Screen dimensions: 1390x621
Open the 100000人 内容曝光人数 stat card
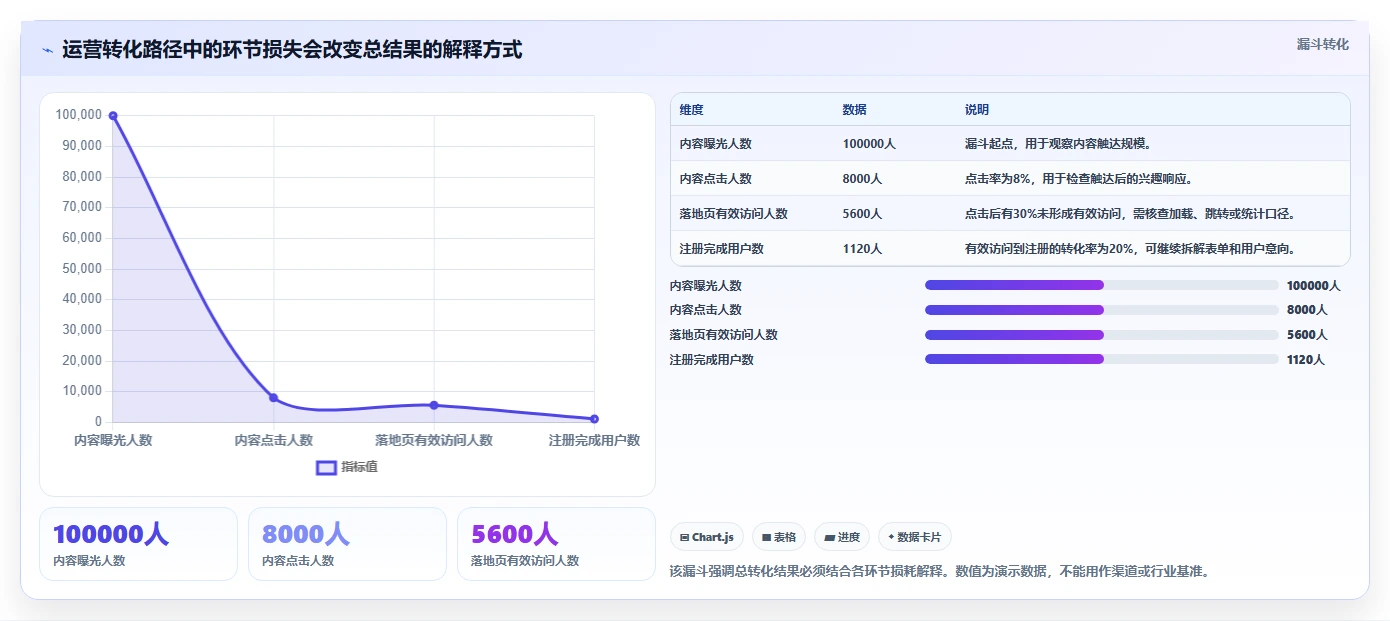(x=138, y=544)
